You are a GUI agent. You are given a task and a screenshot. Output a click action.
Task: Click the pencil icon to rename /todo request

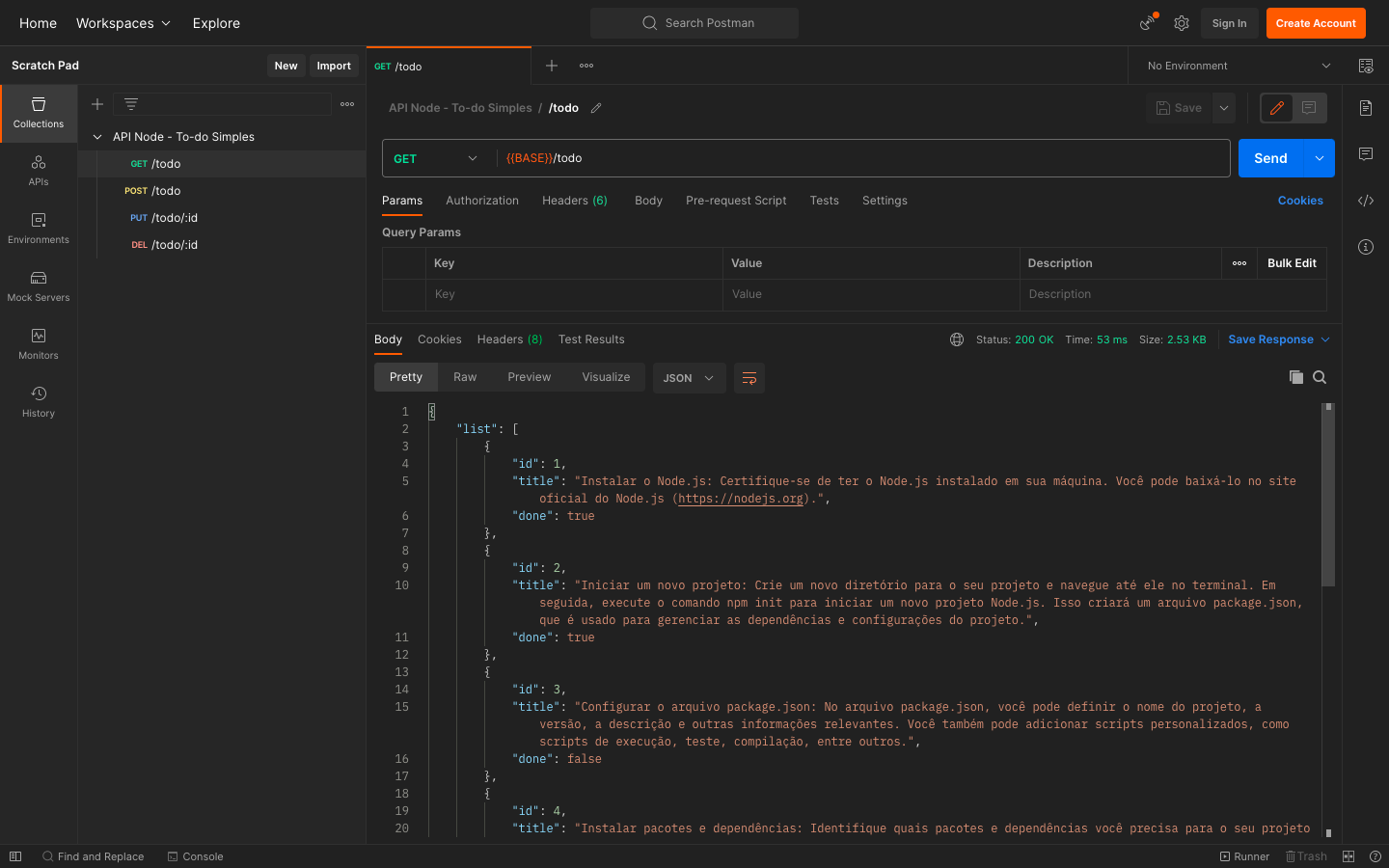[x=596, y=108]
